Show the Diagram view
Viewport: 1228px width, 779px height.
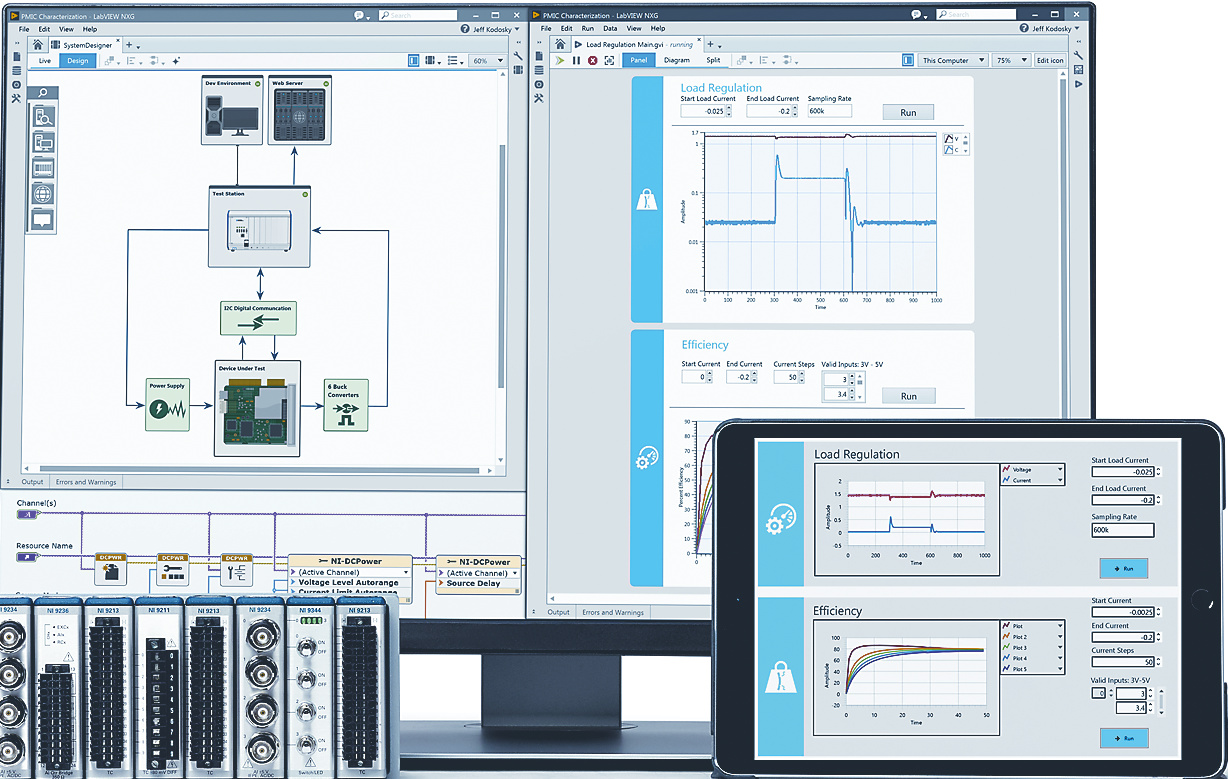677,61
